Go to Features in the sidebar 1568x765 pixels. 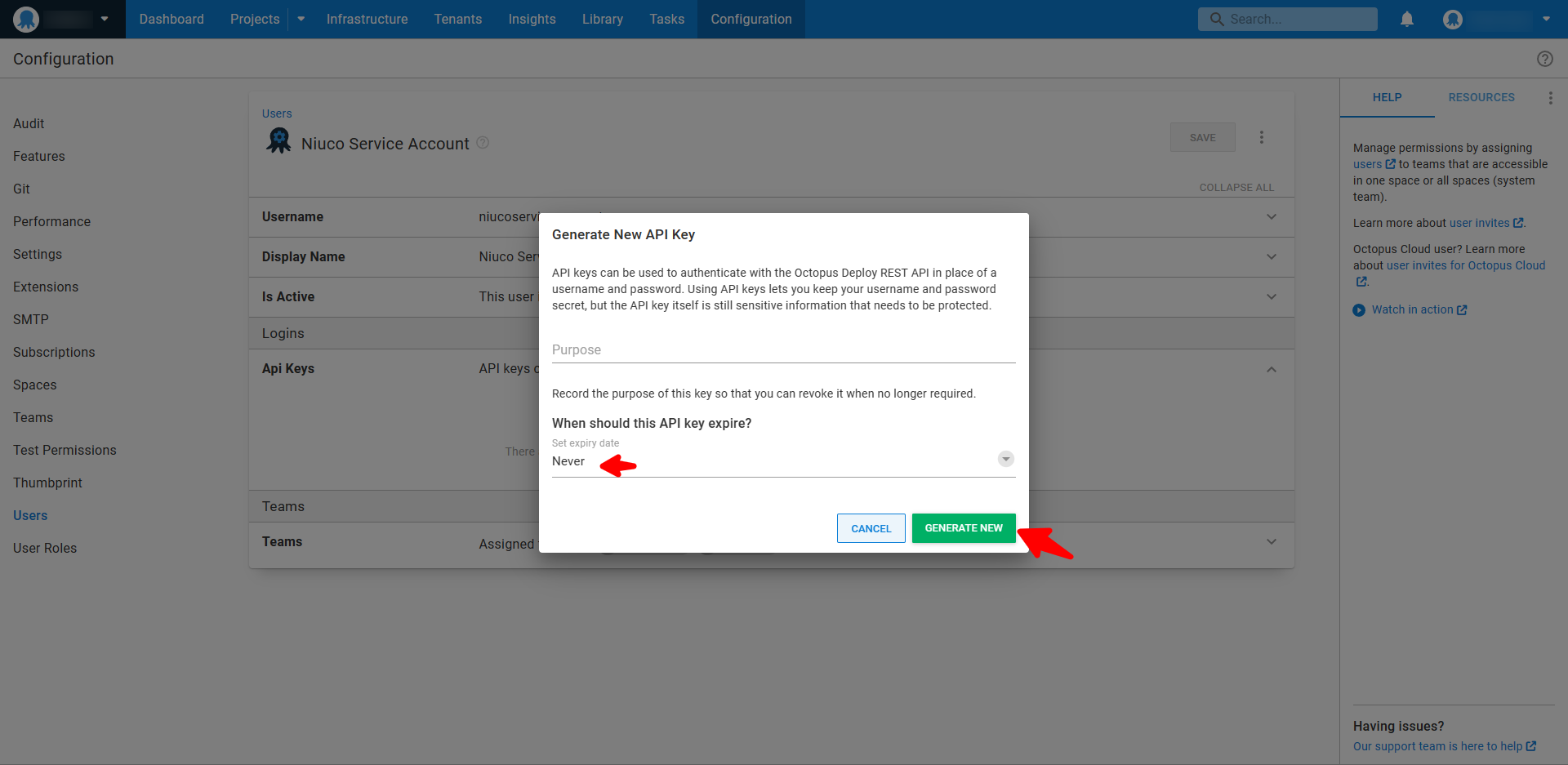38,156
